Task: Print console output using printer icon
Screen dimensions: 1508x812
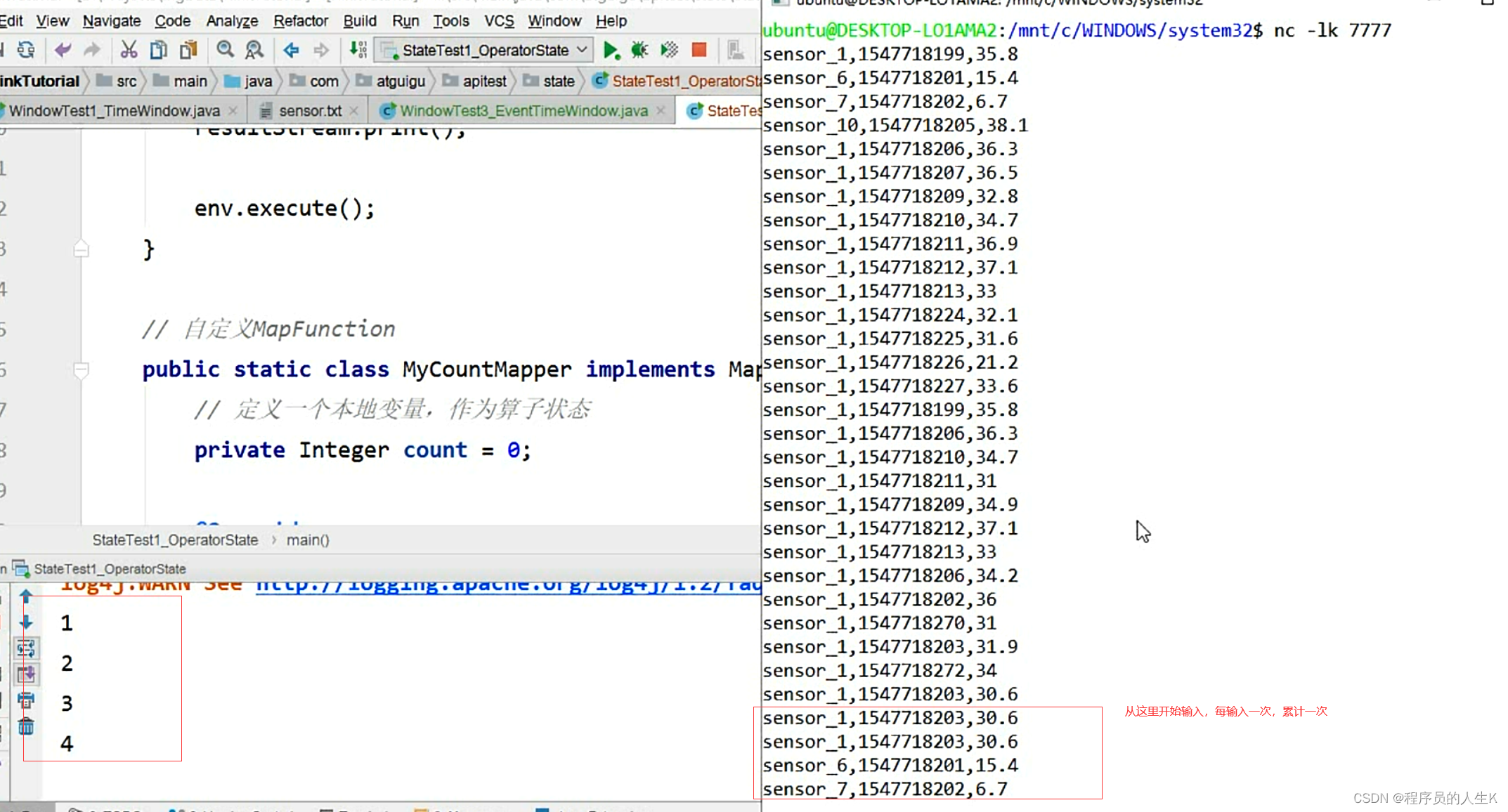Action: click(26, 700)
